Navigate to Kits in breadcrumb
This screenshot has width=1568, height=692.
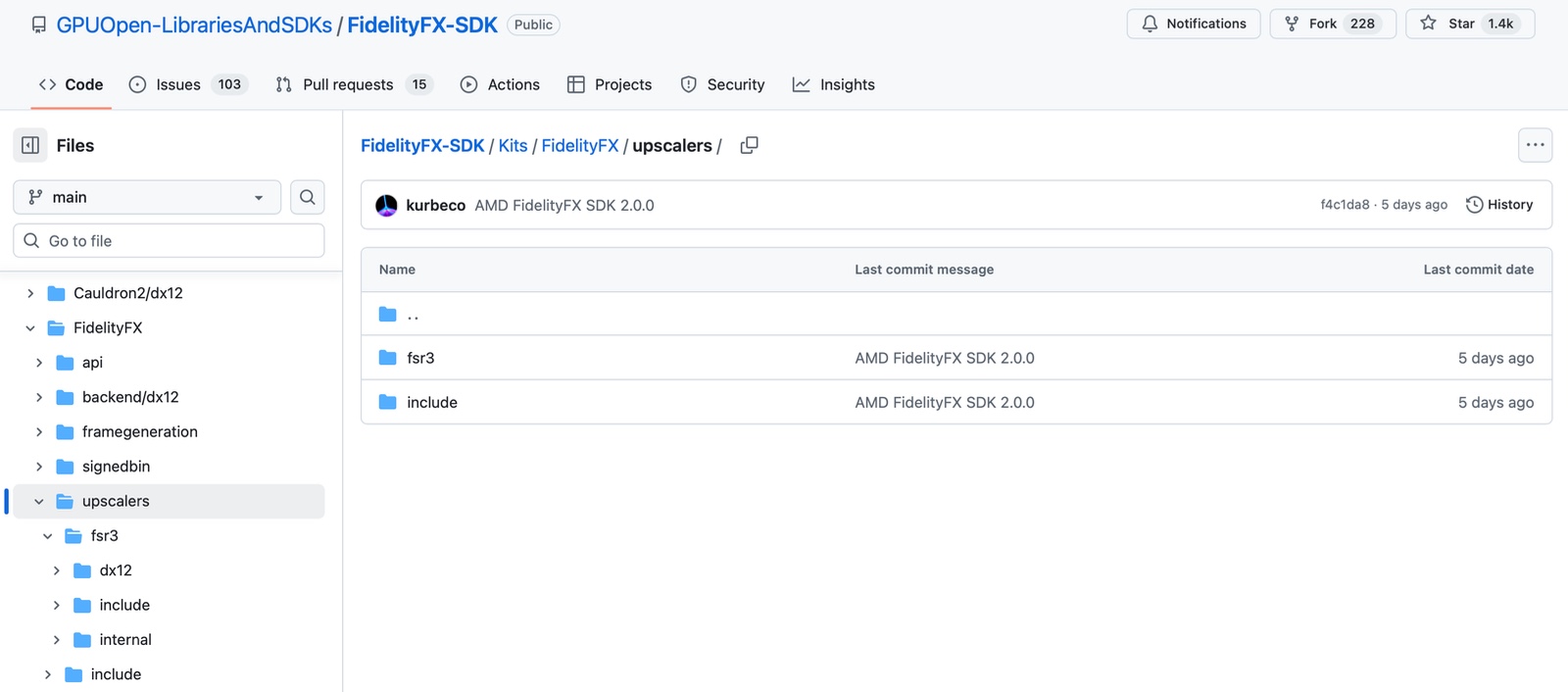[513, 145]
